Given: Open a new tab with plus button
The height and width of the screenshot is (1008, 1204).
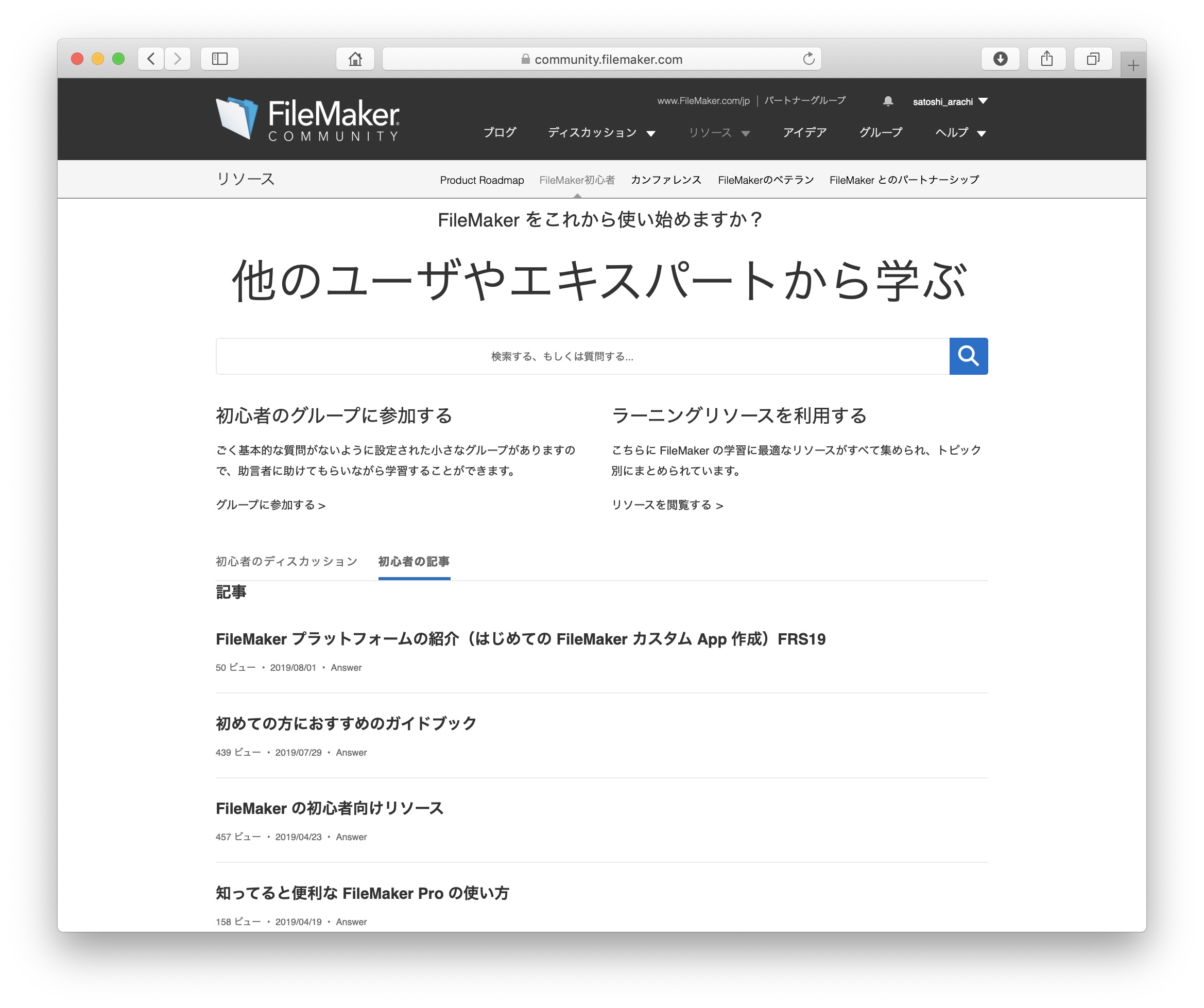Looking at the screenshot, I should tap(1133, 65).
